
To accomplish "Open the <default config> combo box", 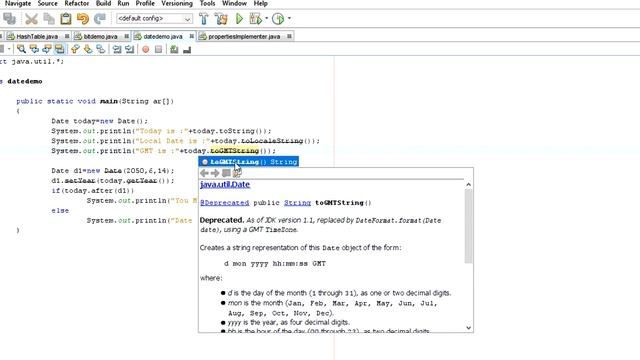I will point(154,19).
